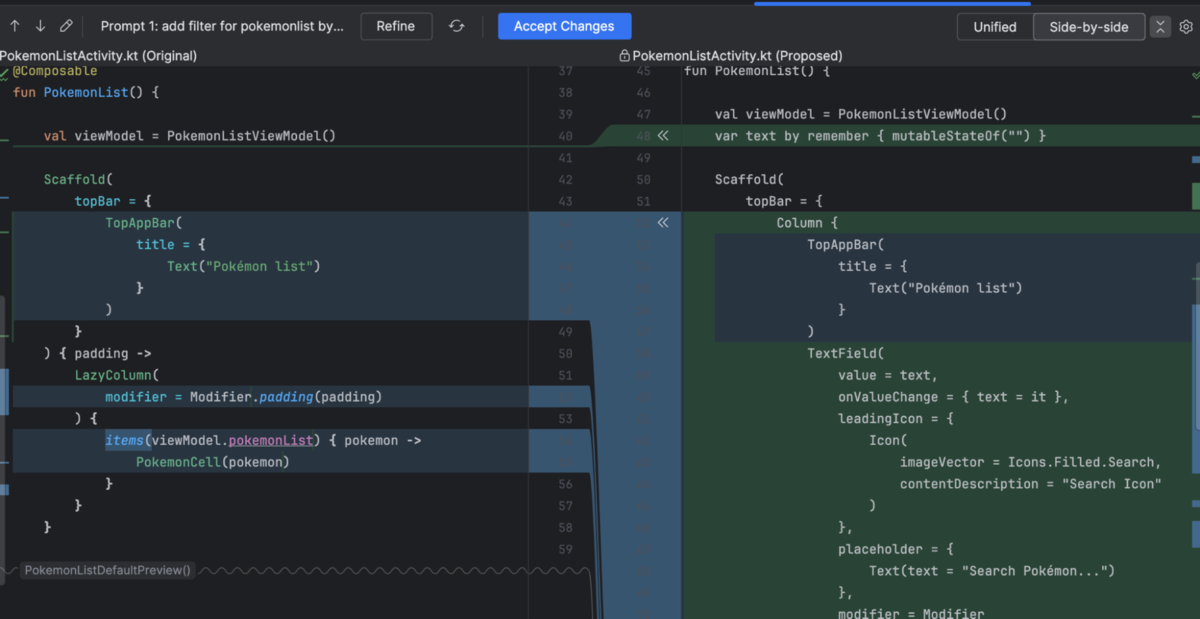The height and width of the screenshot is (619, 1200).
Task: Click ') { padding ->' line in original
Action: (98, 353)
